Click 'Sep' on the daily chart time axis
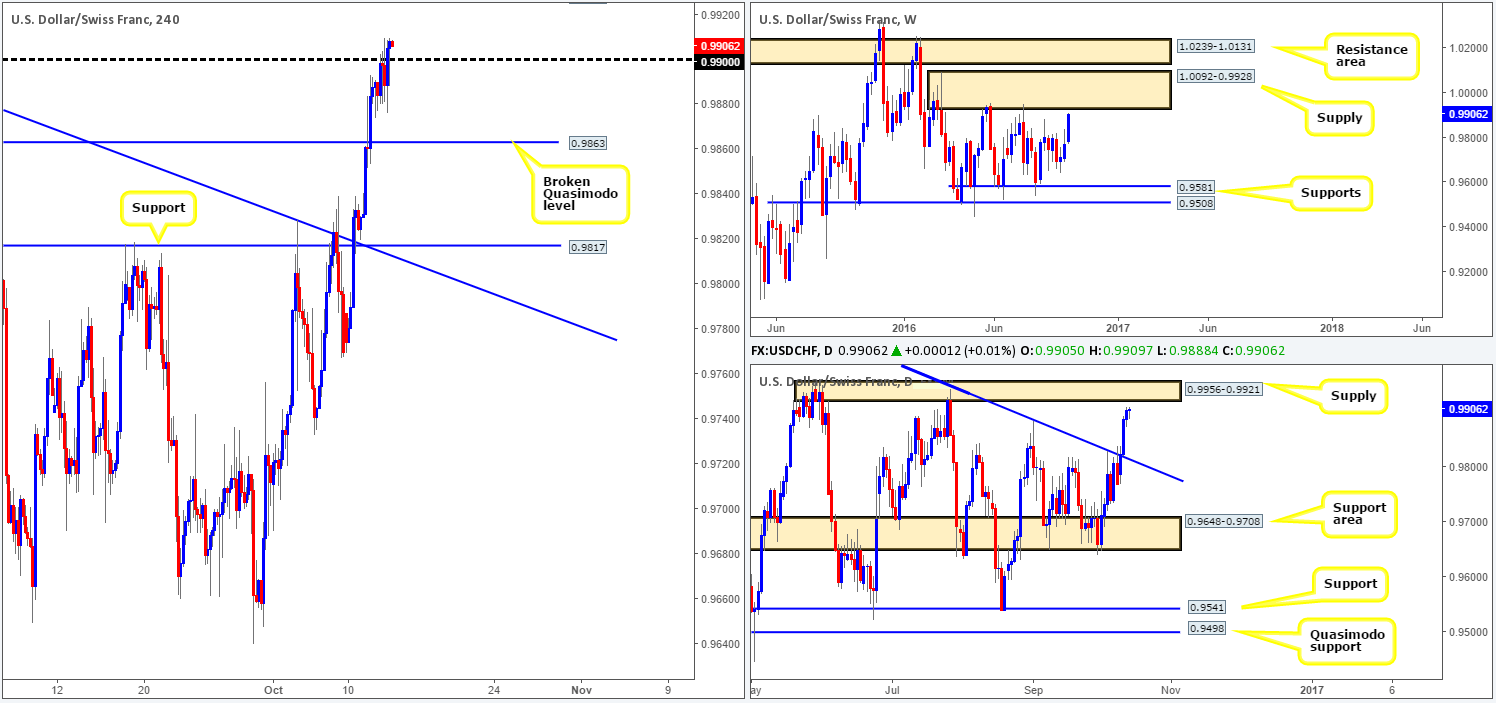This screenshot has height=703, width=1496. pos(1033,690)
